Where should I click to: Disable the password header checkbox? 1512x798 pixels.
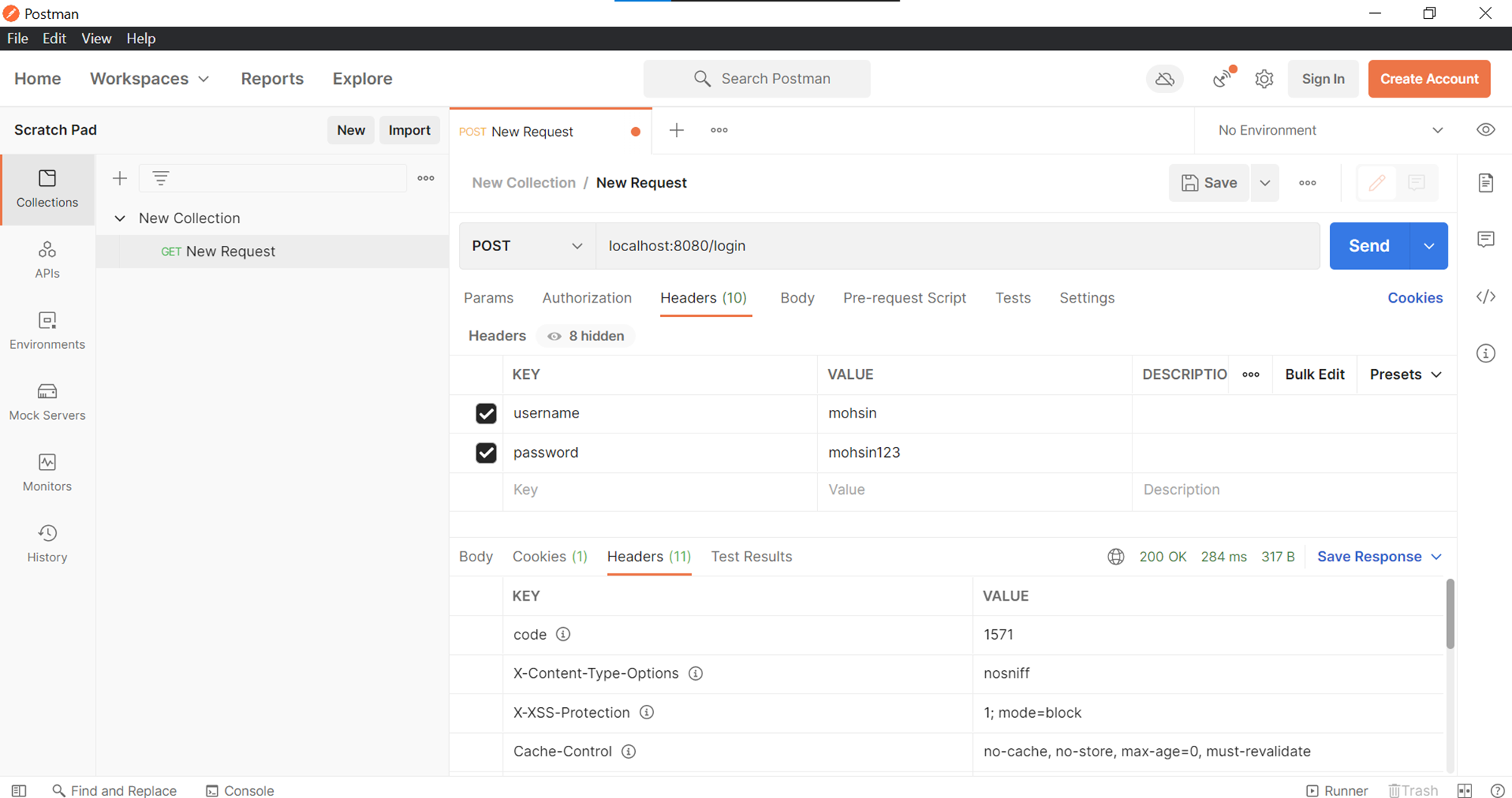click(x=486, y=452)
